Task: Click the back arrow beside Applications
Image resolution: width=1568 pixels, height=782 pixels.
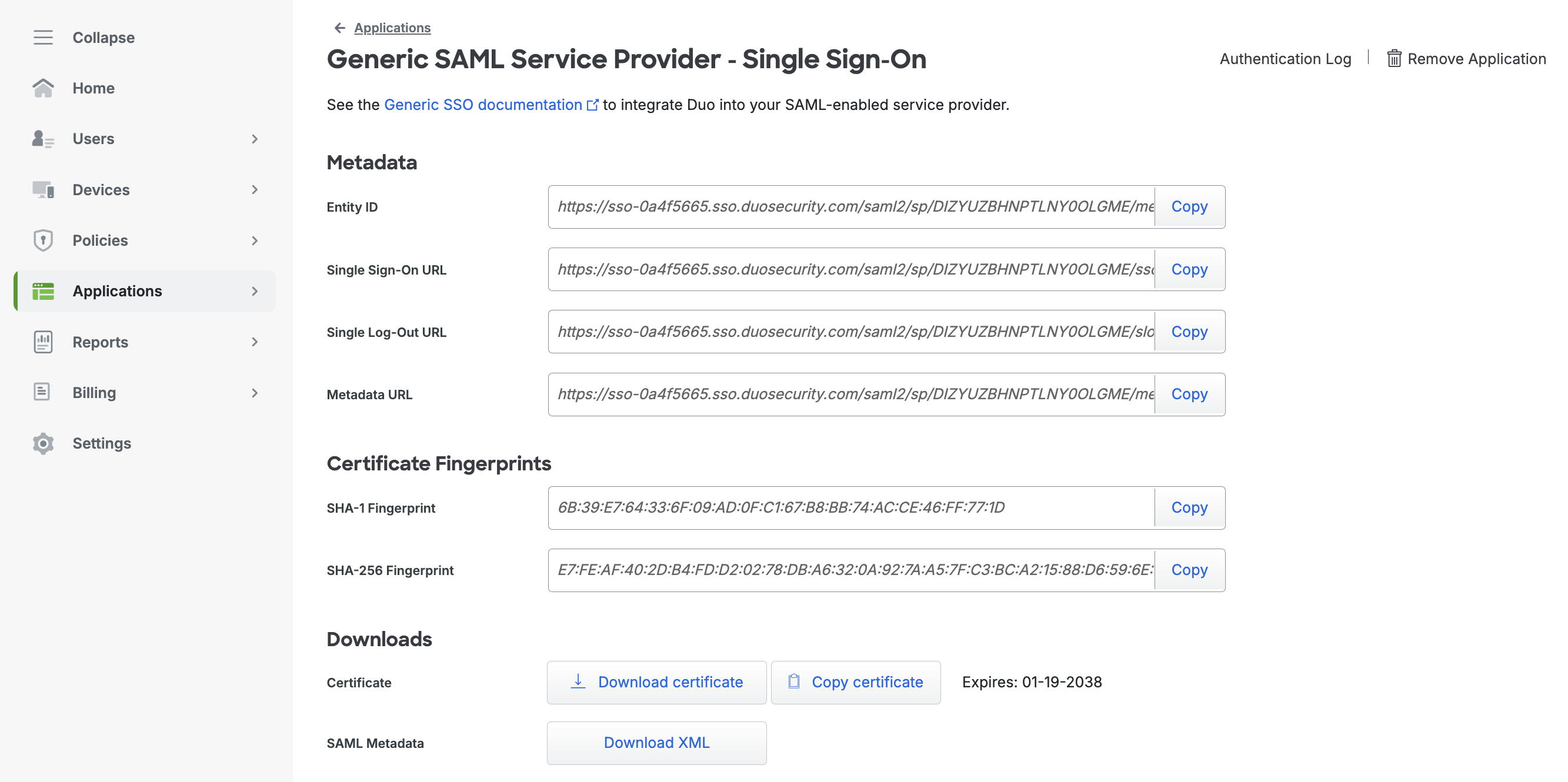Action: pos(339,28)
